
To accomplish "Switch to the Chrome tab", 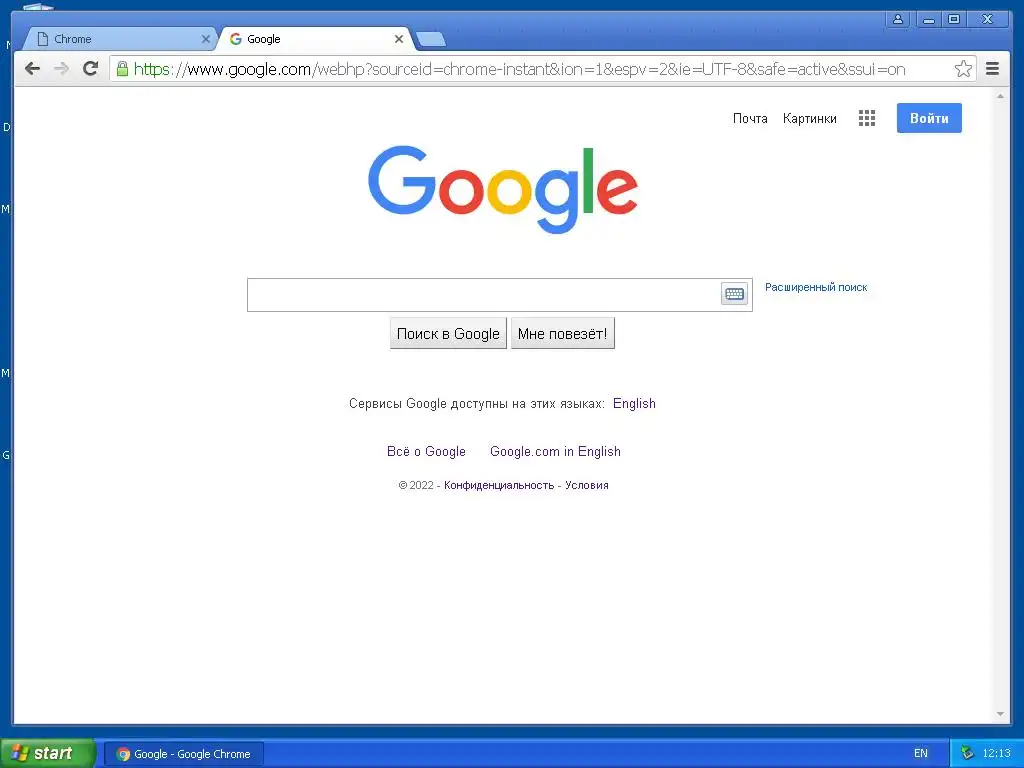I will tap(120, 39).
